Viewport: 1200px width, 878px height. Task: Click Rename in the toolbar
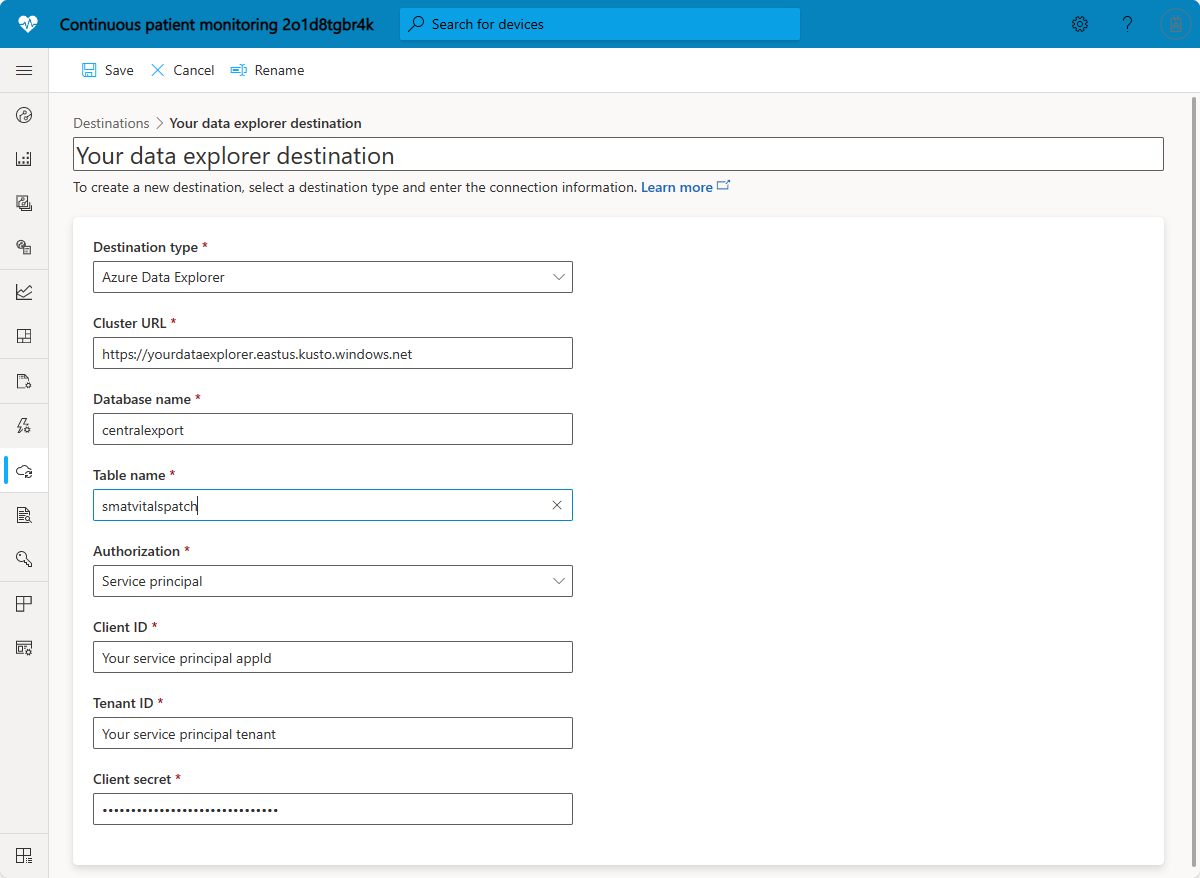tap(266, 70)
